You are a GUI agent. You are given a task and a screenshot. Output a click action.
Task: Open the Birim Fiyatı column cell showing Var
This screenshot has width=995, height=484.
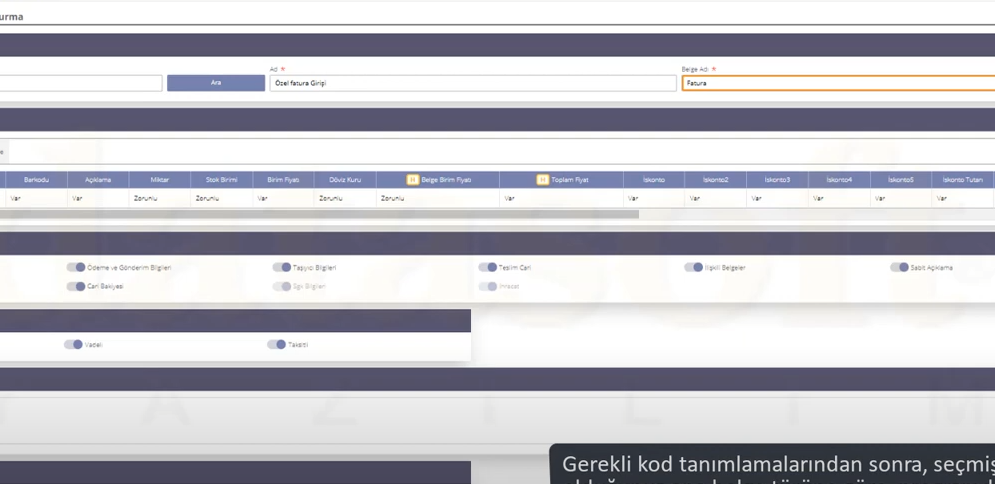pyautogui.click(x=283, y=198)
